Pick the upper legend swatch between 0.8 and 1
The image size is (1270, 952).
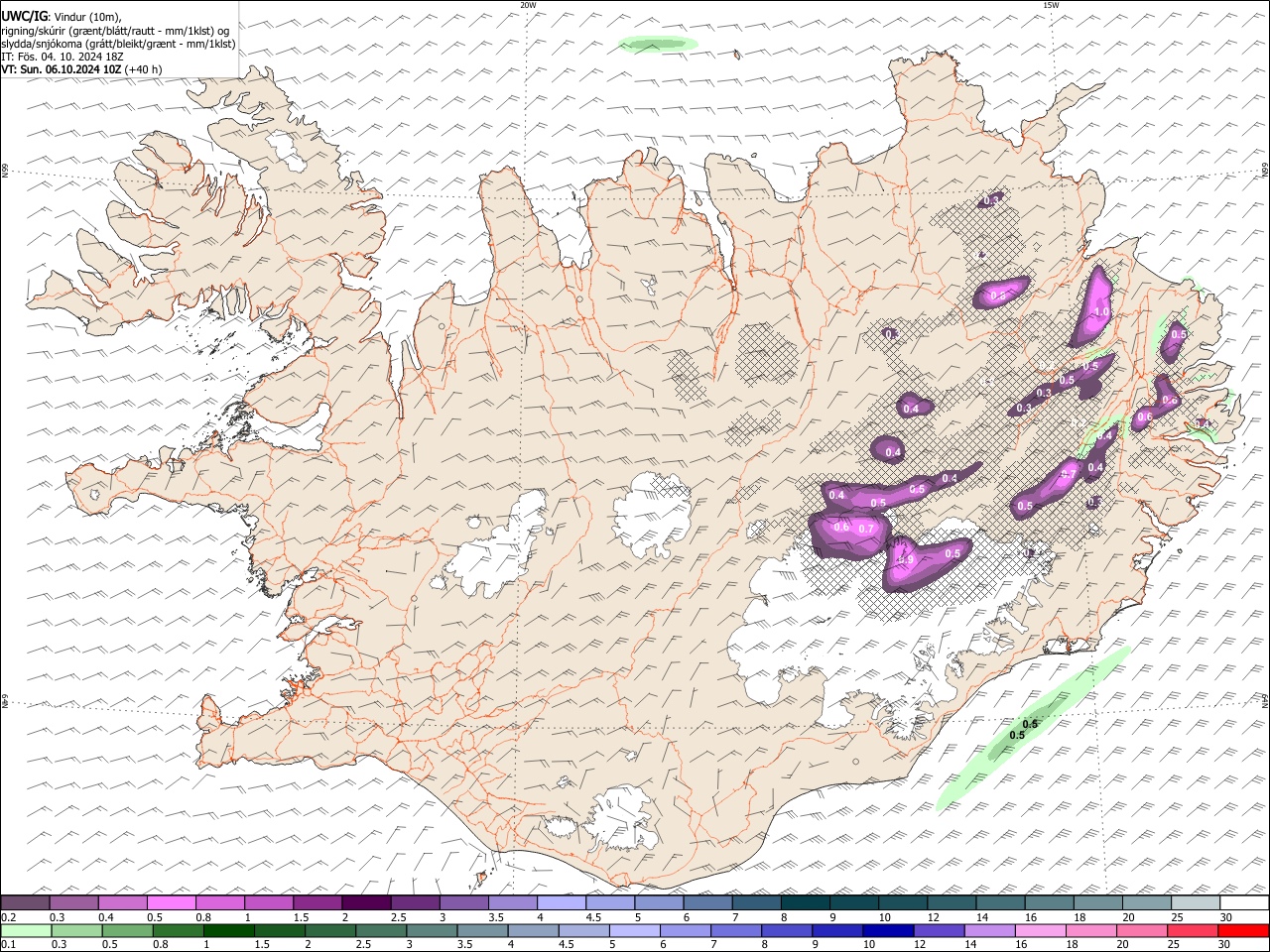click(220, 902)
